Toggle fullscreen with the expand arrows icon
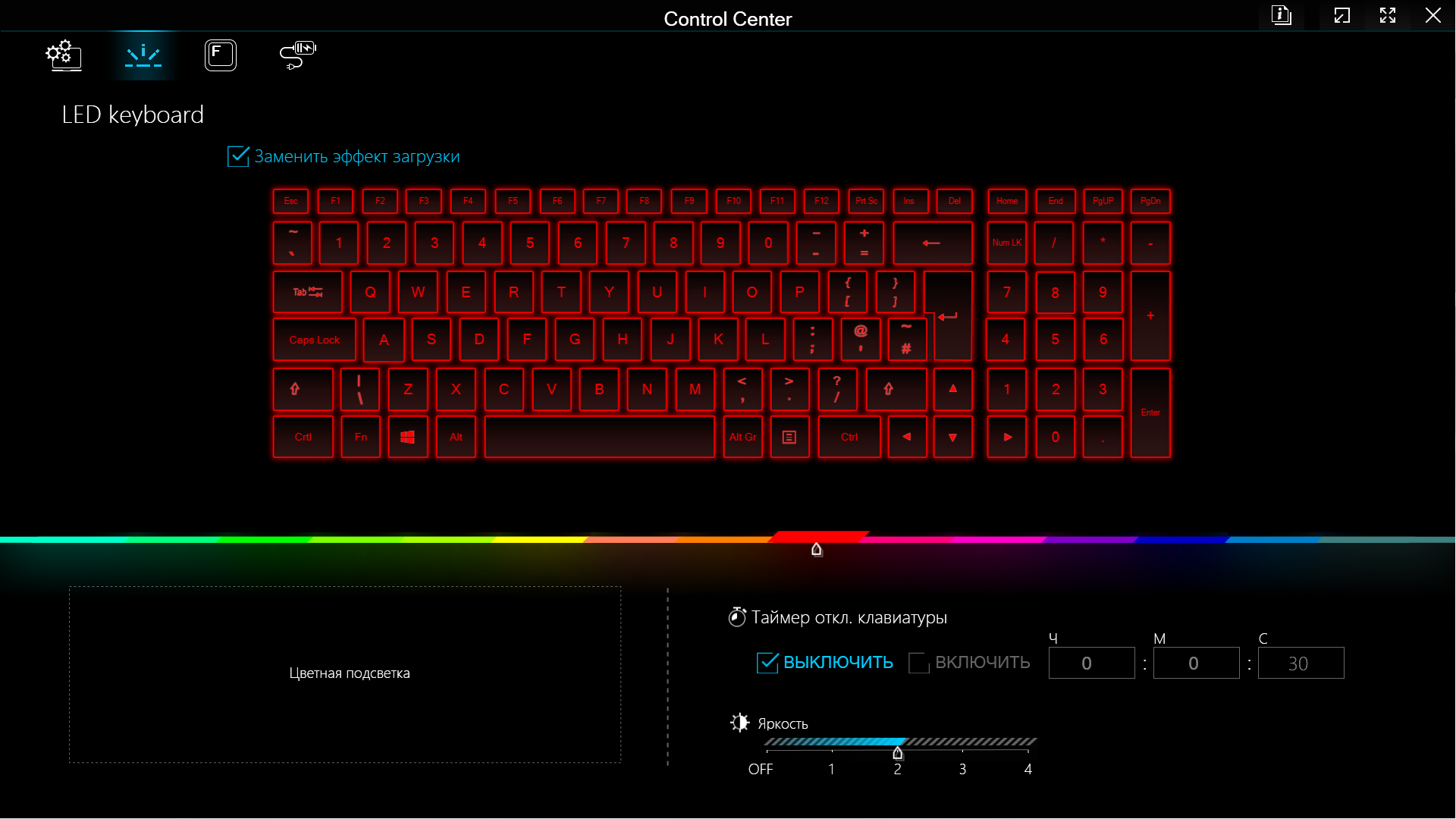Viewport: 1456px width, 819px height. 1388,15
